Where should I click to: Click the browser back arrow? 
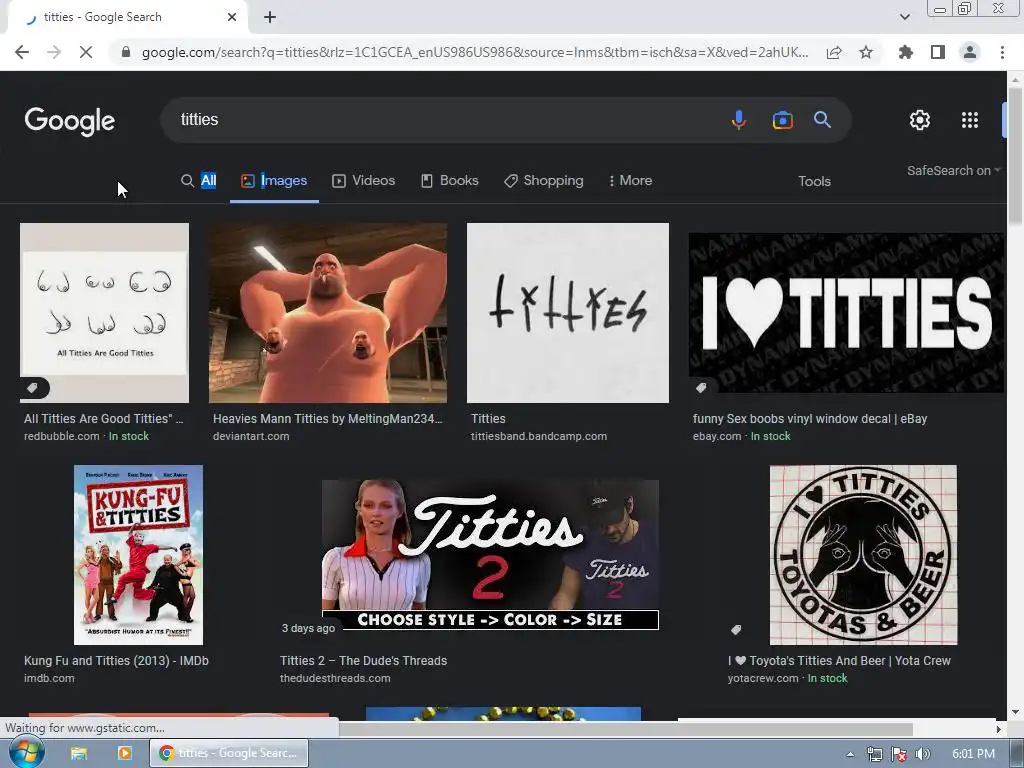(22, 52)
